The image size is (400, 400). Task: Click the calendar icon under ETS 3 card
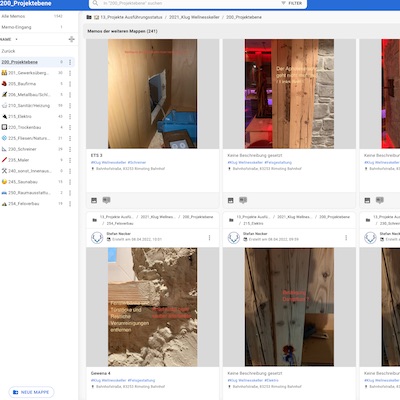94,200
